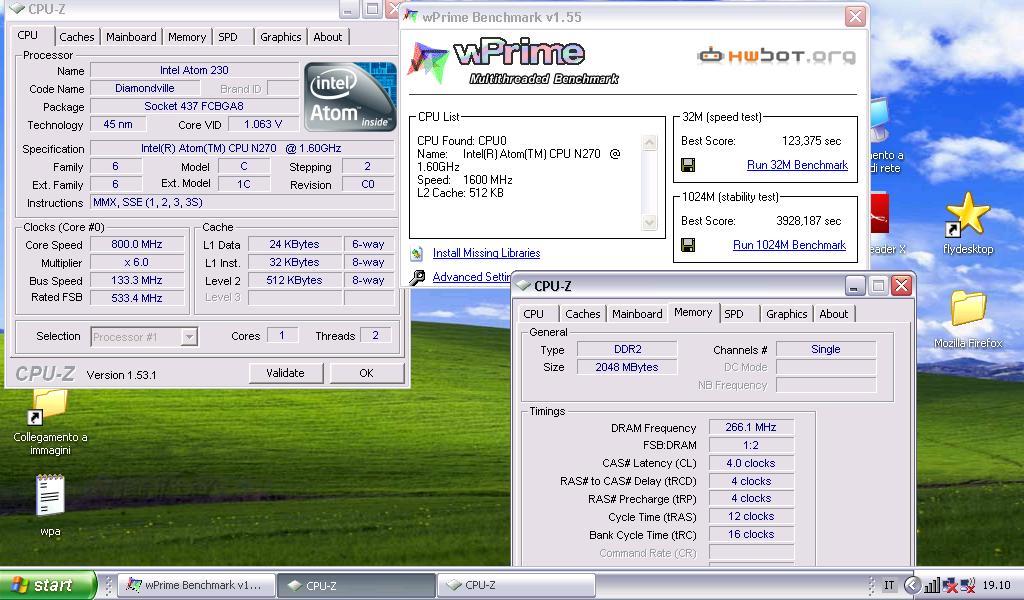Click the Level 2 512 KBytes cache value
The width and height of the screenshot is (1024, 600).
(x=295, y=280)
